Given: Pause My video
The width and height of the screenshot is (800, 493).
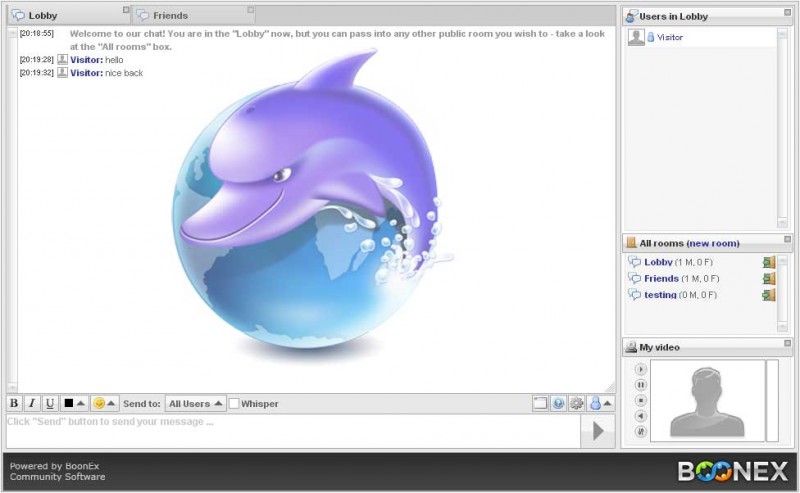Looking at the screenshot, I should (x=640, y=385).
